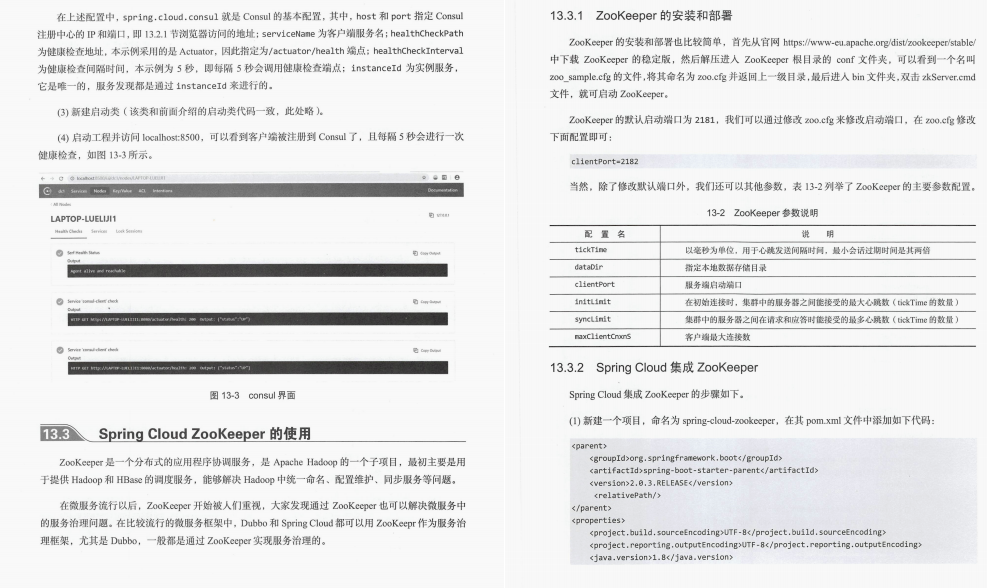Click the initLimit table cell

(x=592, y=302)
